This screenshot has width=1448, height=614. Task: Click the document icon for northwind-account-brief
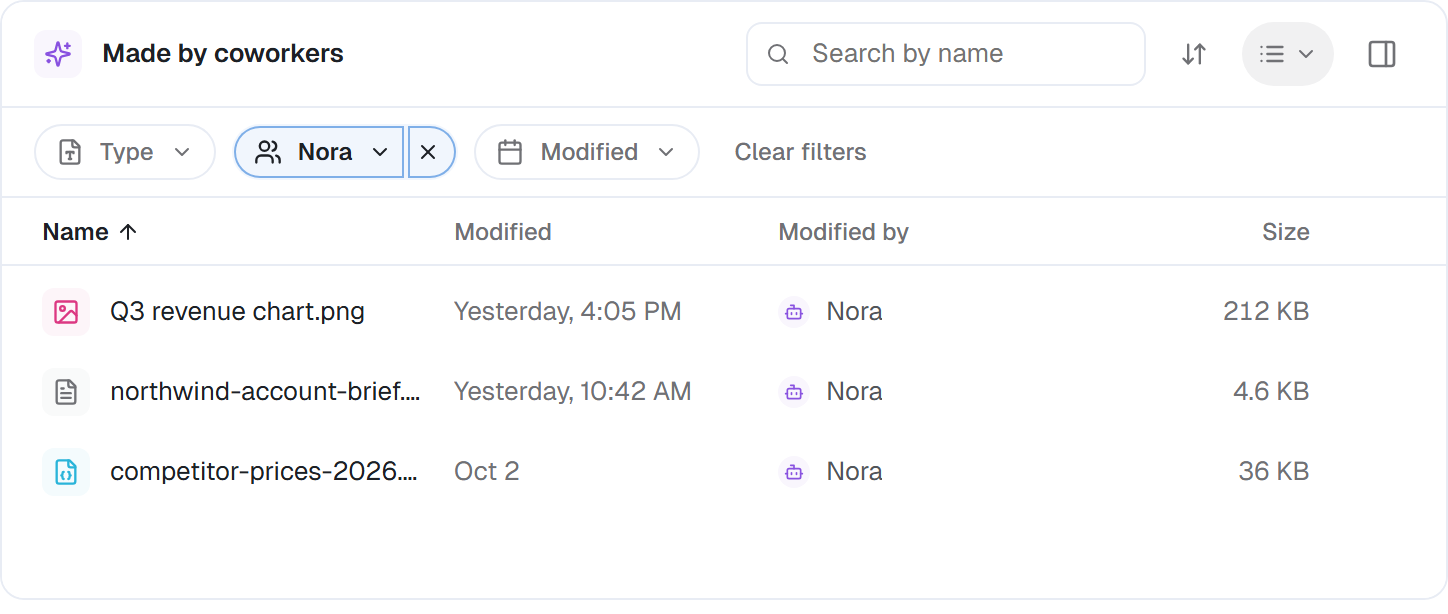tap(66, 392)
